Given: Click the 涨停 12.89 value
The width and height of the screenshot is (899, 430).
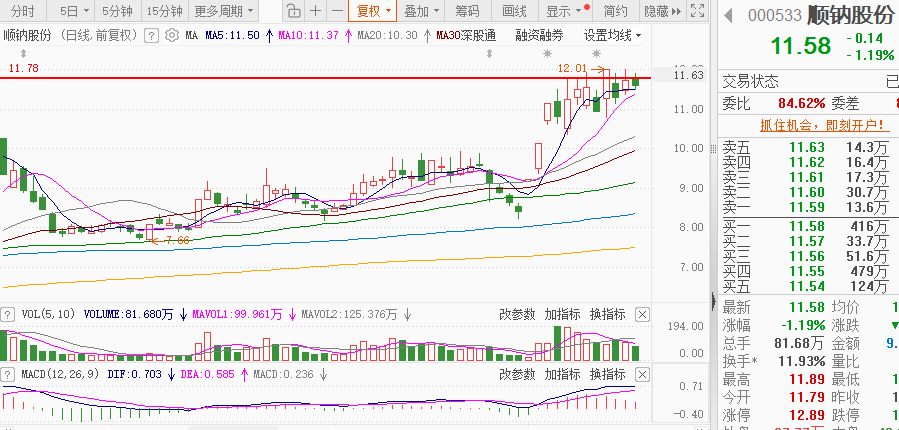Looking at the screenshot, I should (x=807, y=415).
